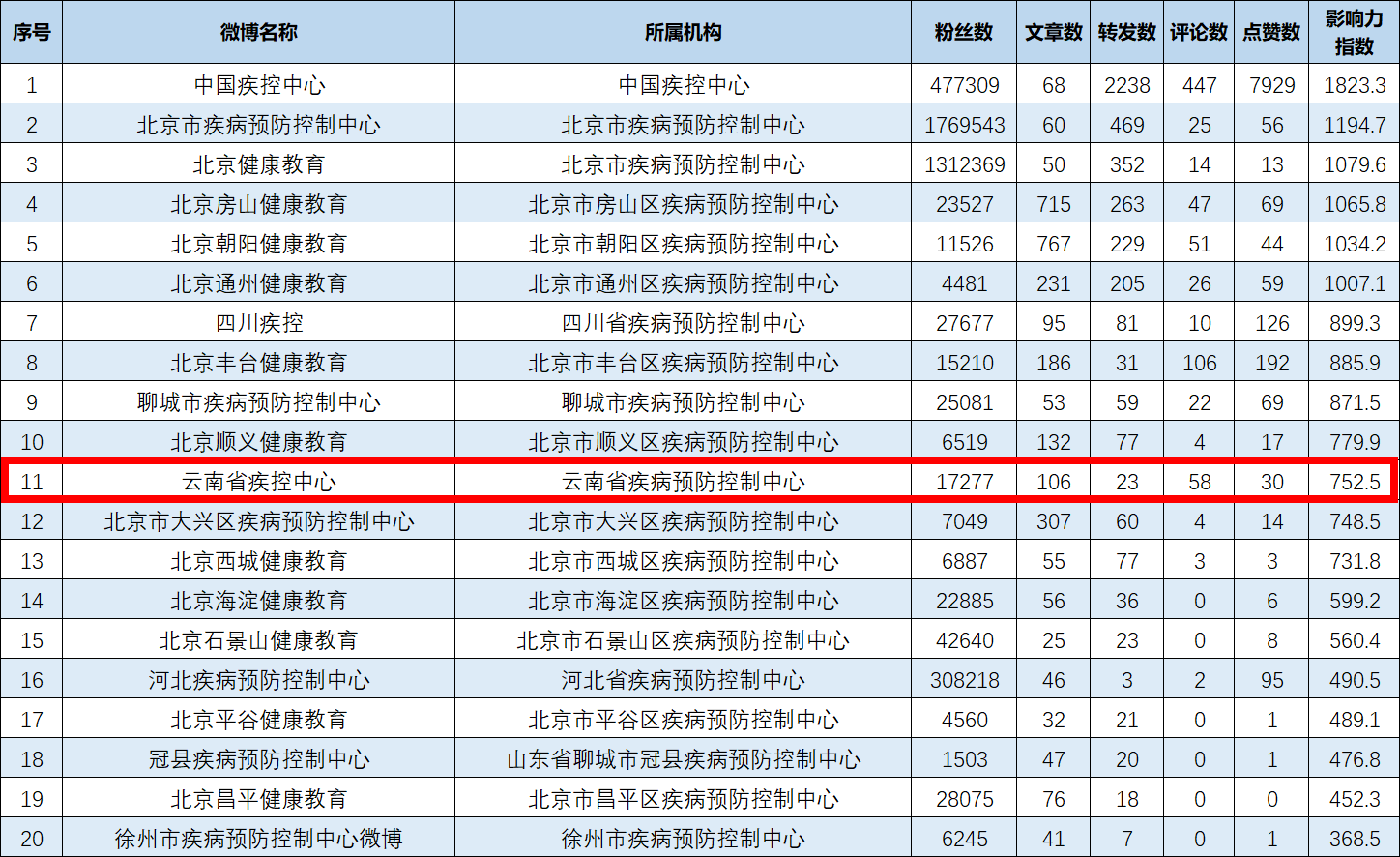Screen dimensions: 1400x857
Task: Select follower count 1769543
Action: point(964,125)
